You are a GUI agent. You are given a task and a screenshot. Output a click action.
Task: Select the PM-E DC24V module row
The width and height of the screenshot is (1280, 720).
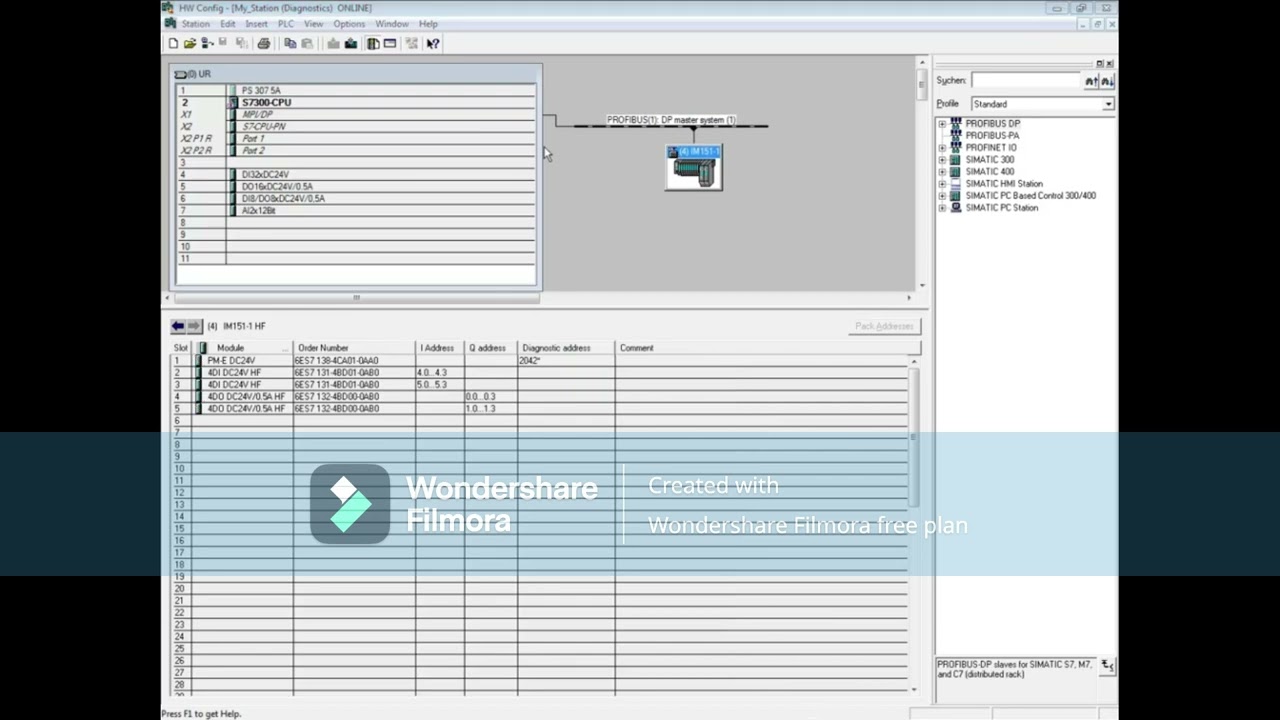540,361
